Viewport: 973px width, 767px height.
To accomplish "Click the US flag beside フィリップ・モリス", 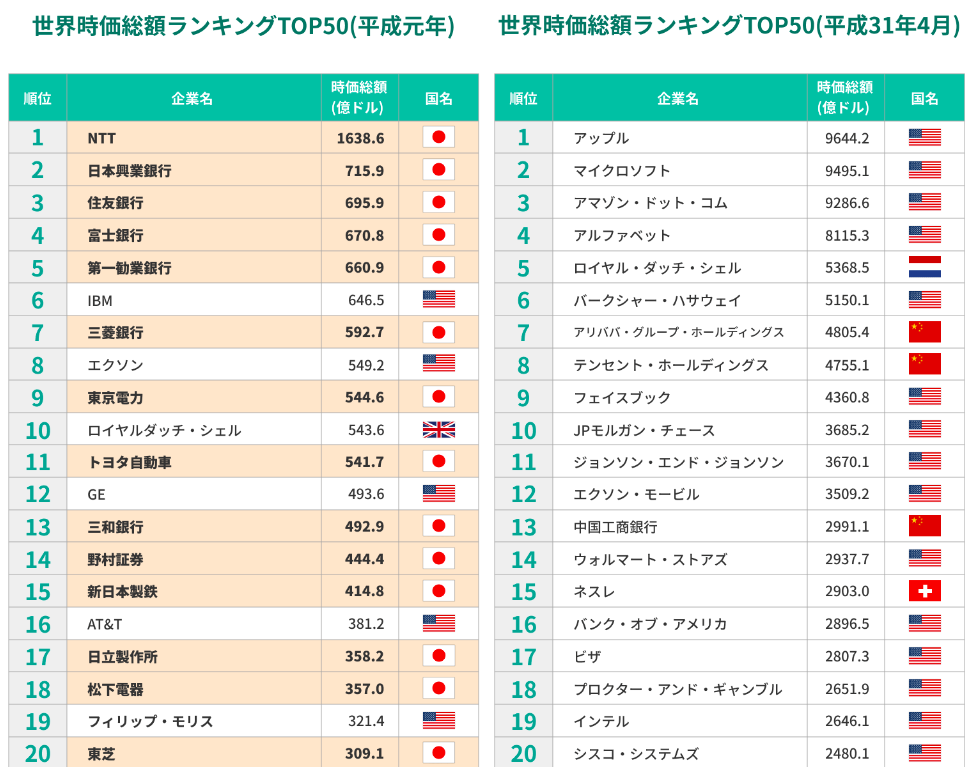I will 439,720.
